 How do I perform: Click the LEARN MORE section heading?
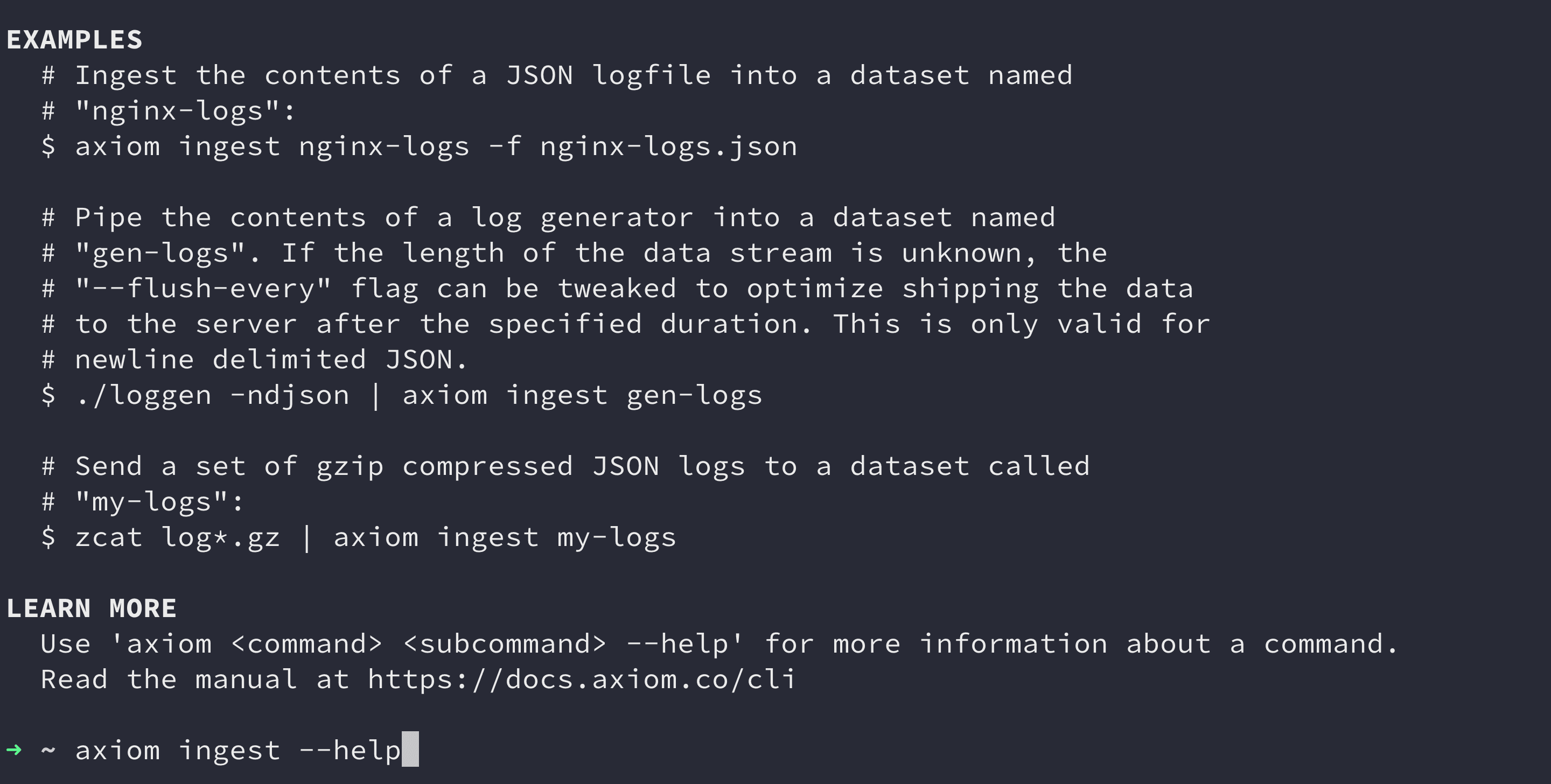[x=92, y=608]
